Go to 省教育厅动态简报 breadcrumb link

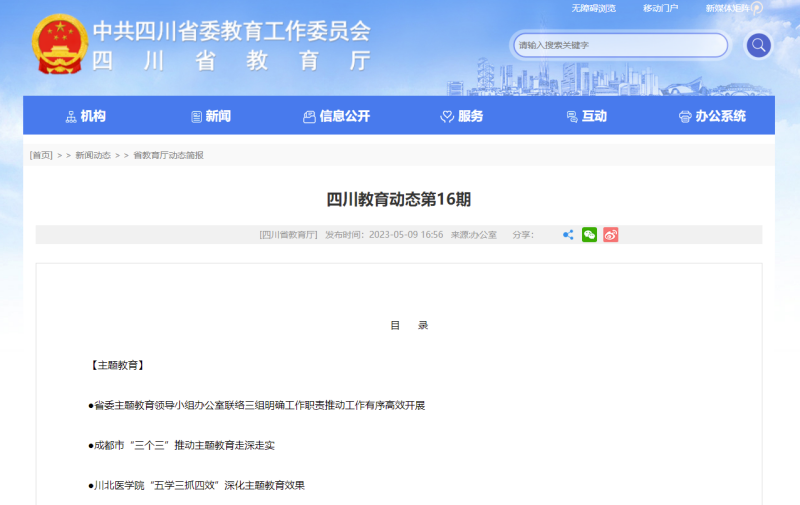168,155
